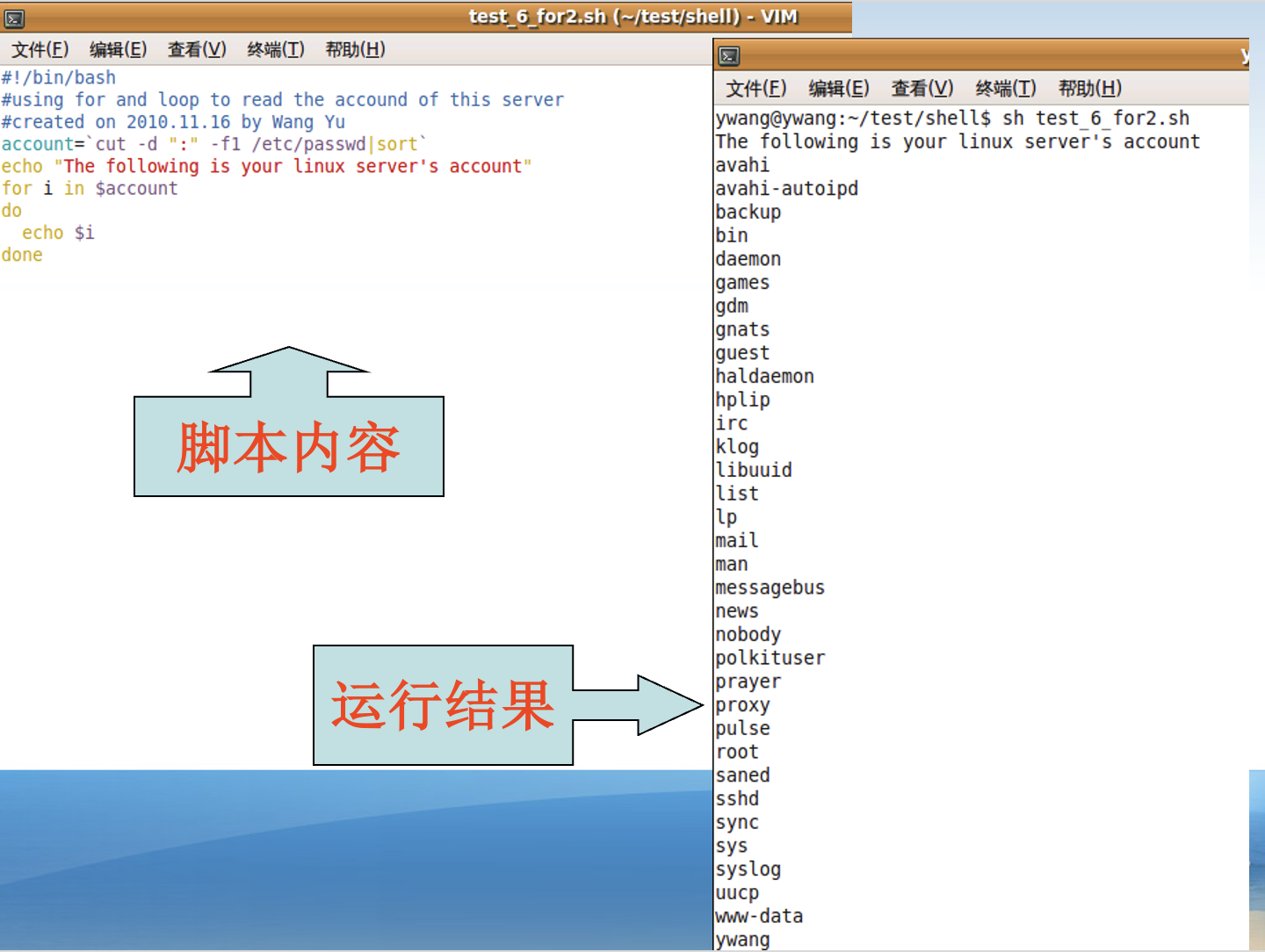Click the #!/bin/bash shebang line
The height and width of the screenshot is (952, 1265).
coord(59,77)
